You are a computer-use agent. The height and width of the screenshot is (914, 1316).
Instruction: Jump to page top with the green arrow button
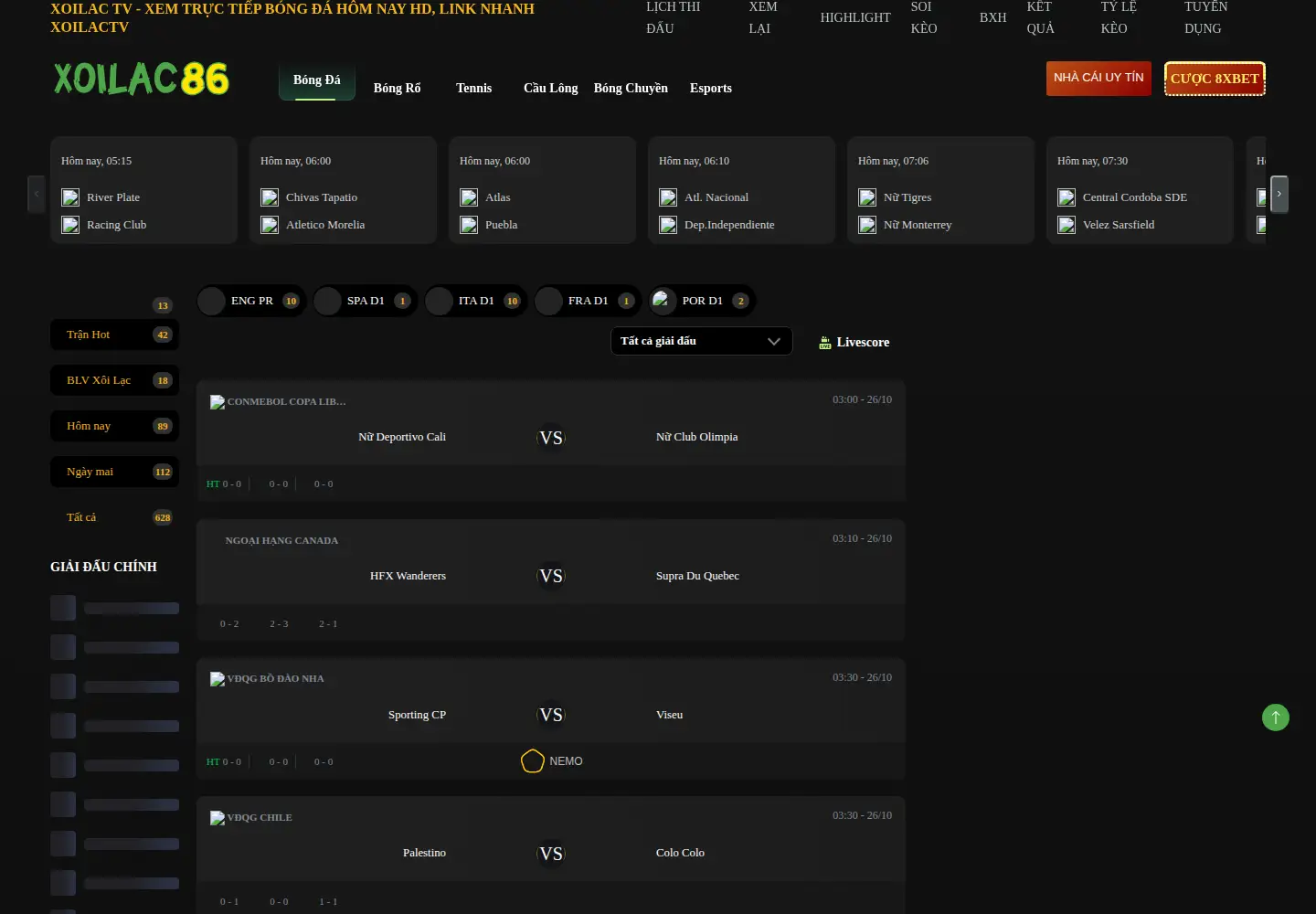[x=1276, y=717]
